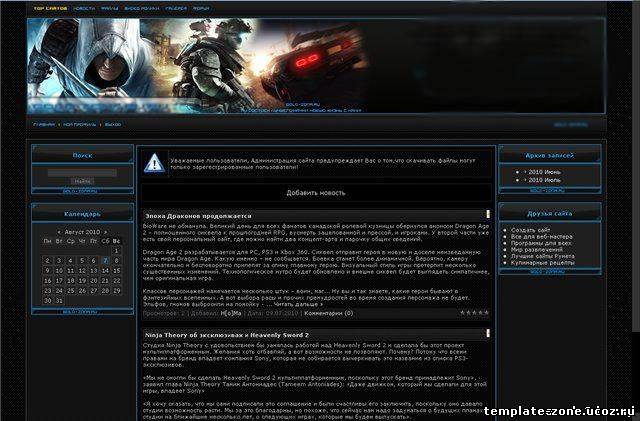The width and height of the screenshot is (640, 421).
Task: Open 'Мой профиль' link
Action: click(80, 125)
